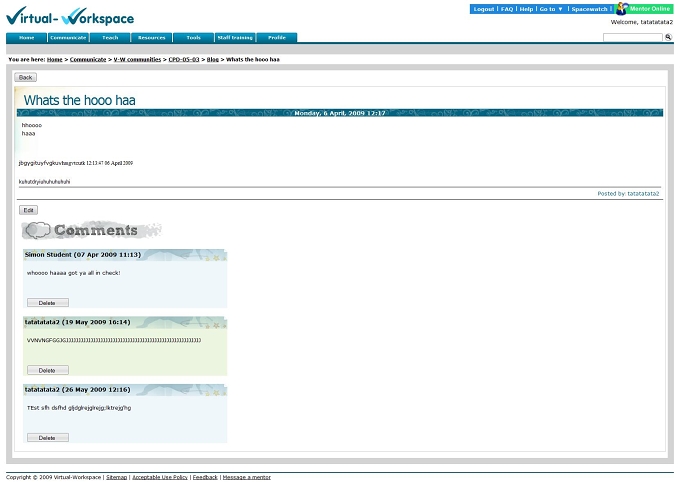Click the Virtual-Workspace logo

pyautogui.click(x=70, y=17)
